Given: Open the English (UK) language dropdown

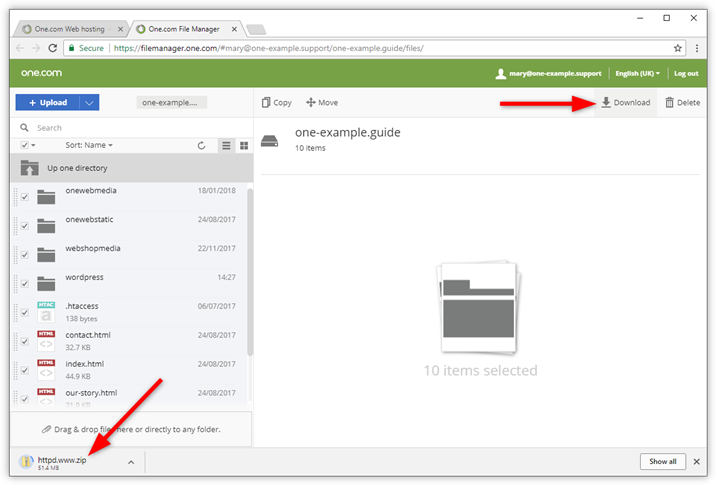Looking at the screenshot, I should point(637,74).
